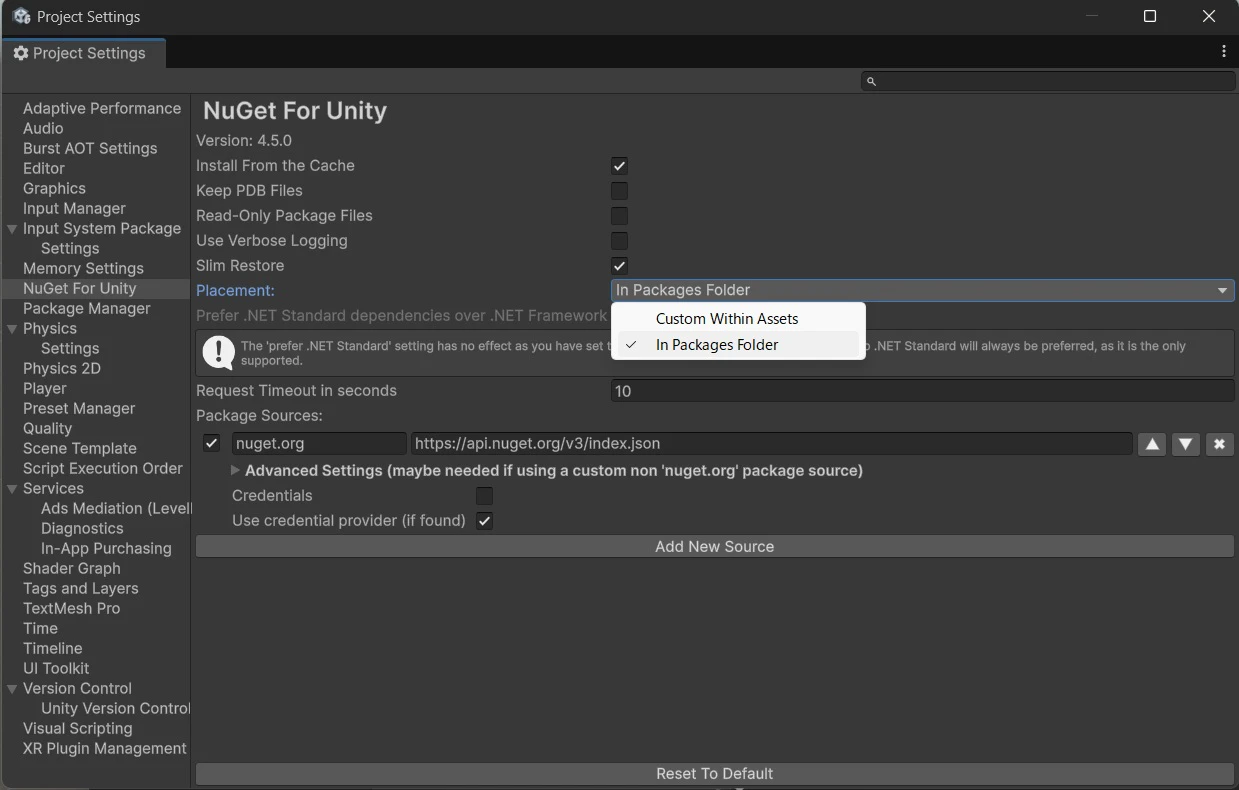
Task: Open In-App Purchasing settings
Action: click(x=106, y=548)
